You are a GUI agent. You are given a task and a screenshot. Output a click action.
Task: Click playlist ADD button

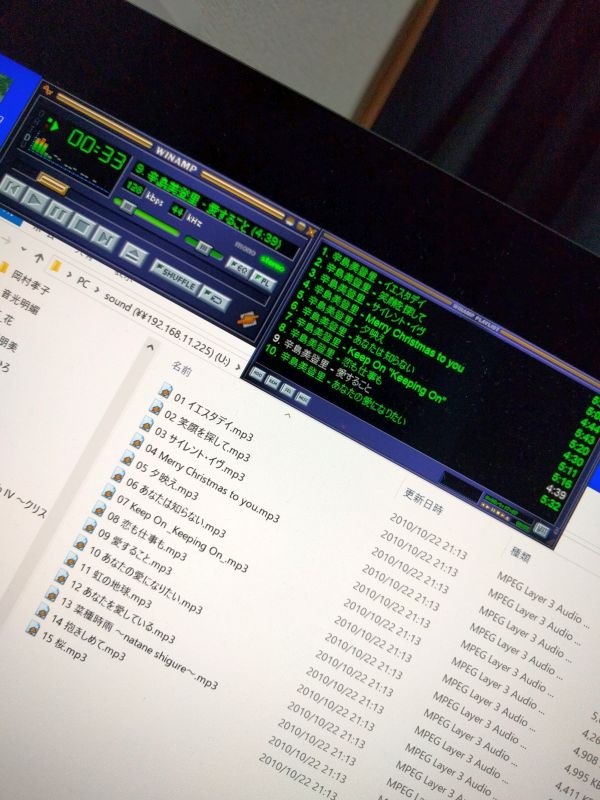pos(258,374)
